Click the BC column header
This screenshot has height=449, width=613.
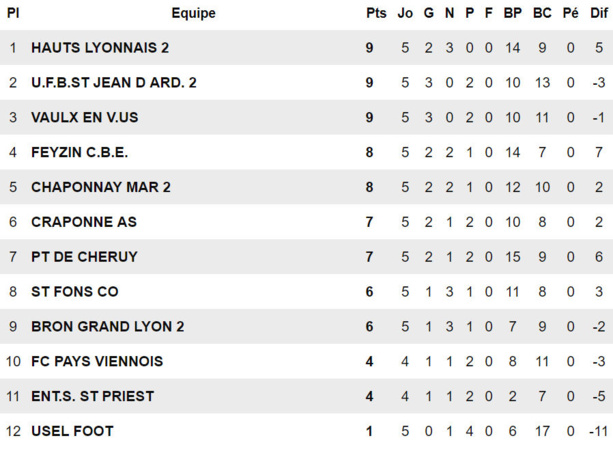[x=542, y=14]
